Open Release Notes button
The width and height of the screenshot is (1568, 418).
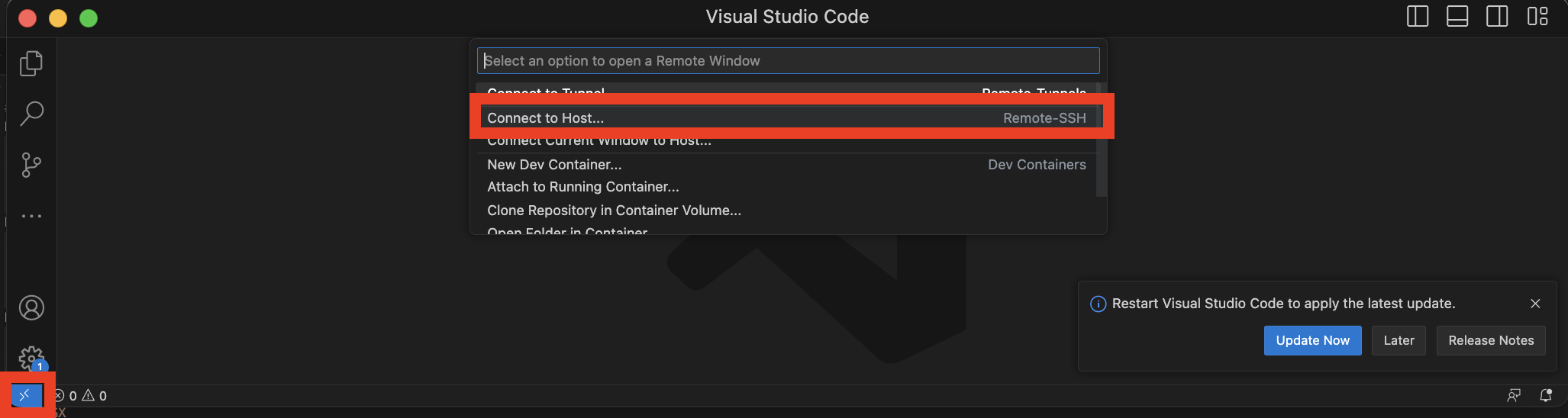point(1491,340)
